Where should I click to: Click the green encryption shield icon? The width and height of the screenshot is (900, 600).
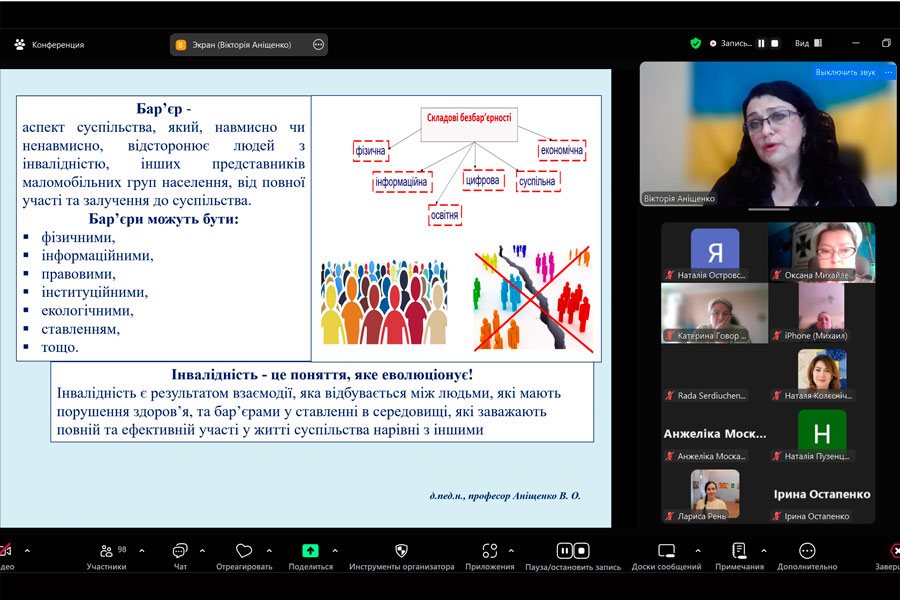coord(696,43)
